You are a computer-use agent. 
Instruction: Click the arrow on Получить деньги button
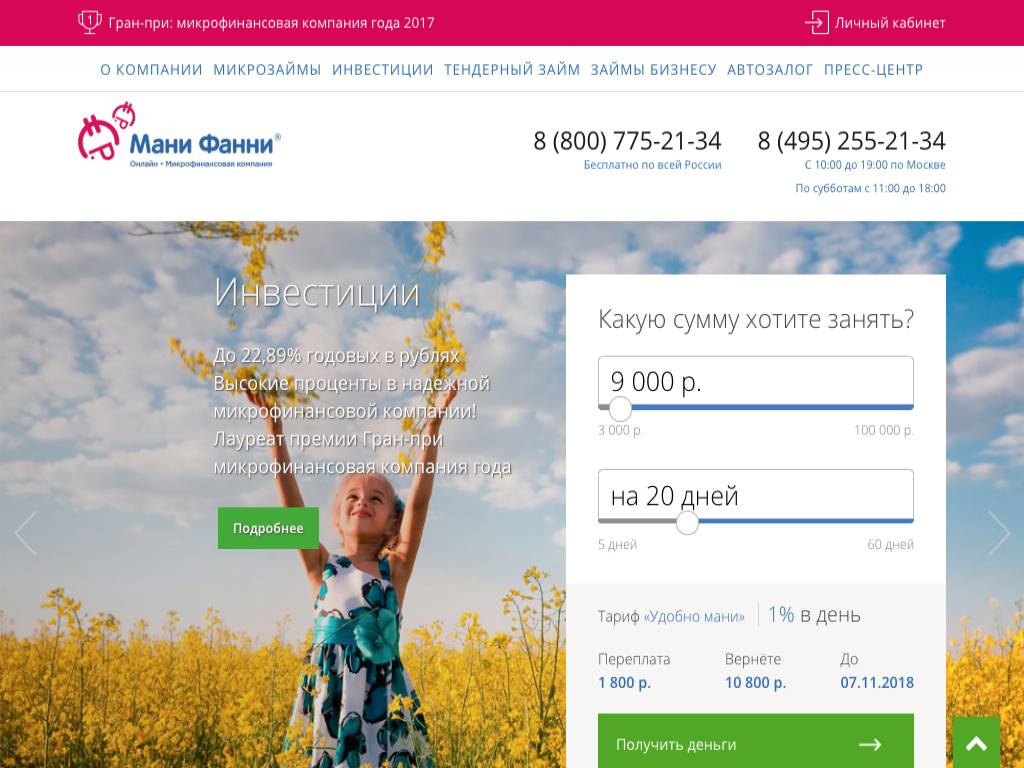point(870,744)
